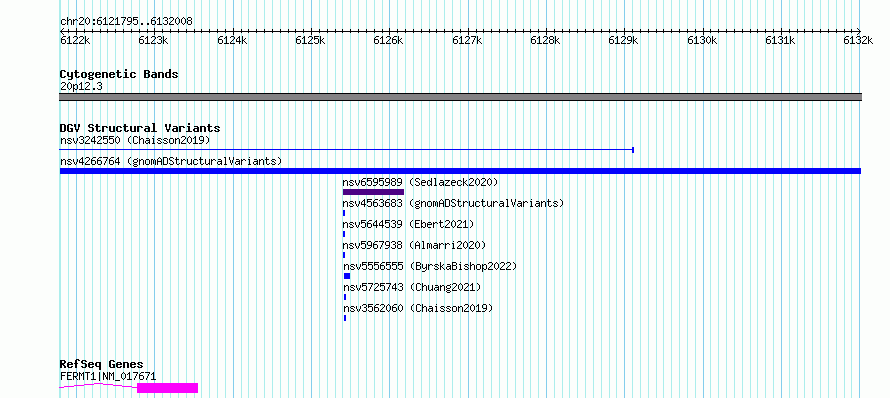
Task: Click the 6123k ruler tick label
Action: pyautogui.click(x=153, y=40)
